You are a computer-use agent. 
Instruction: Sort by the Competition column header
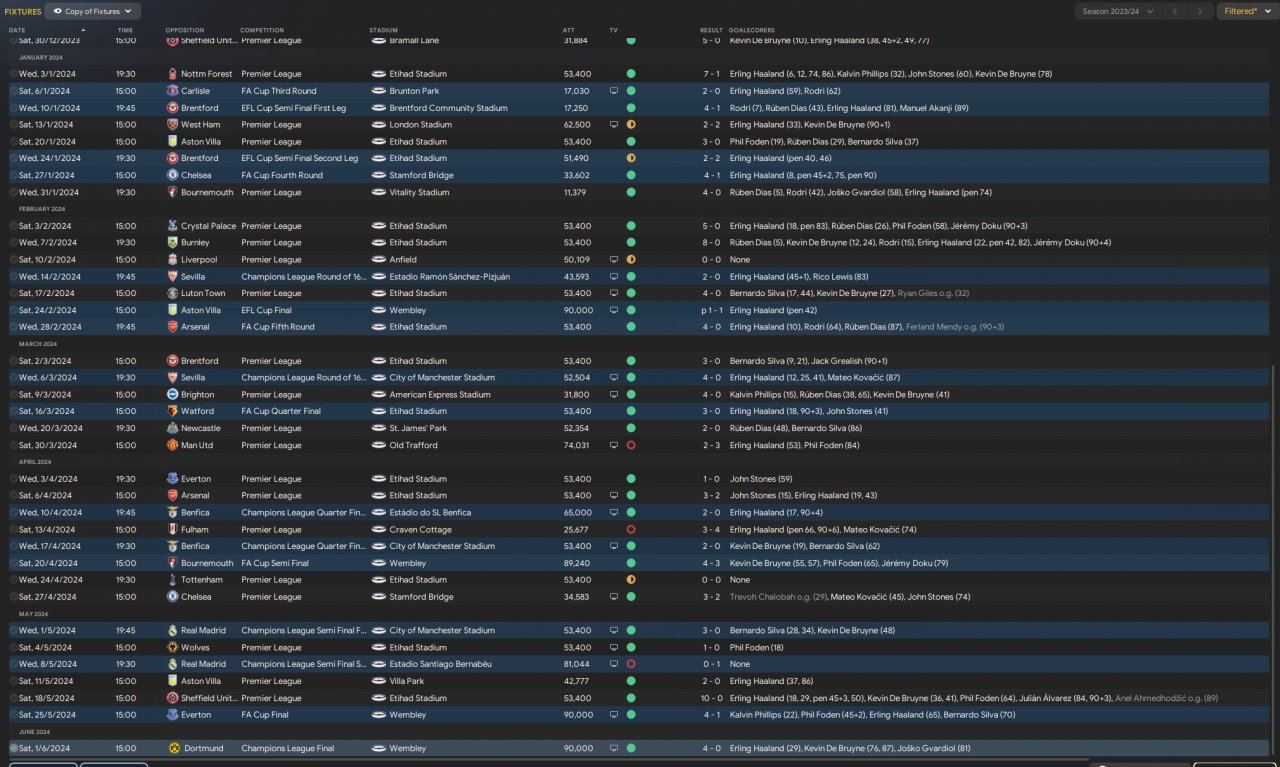click(262, 30)
